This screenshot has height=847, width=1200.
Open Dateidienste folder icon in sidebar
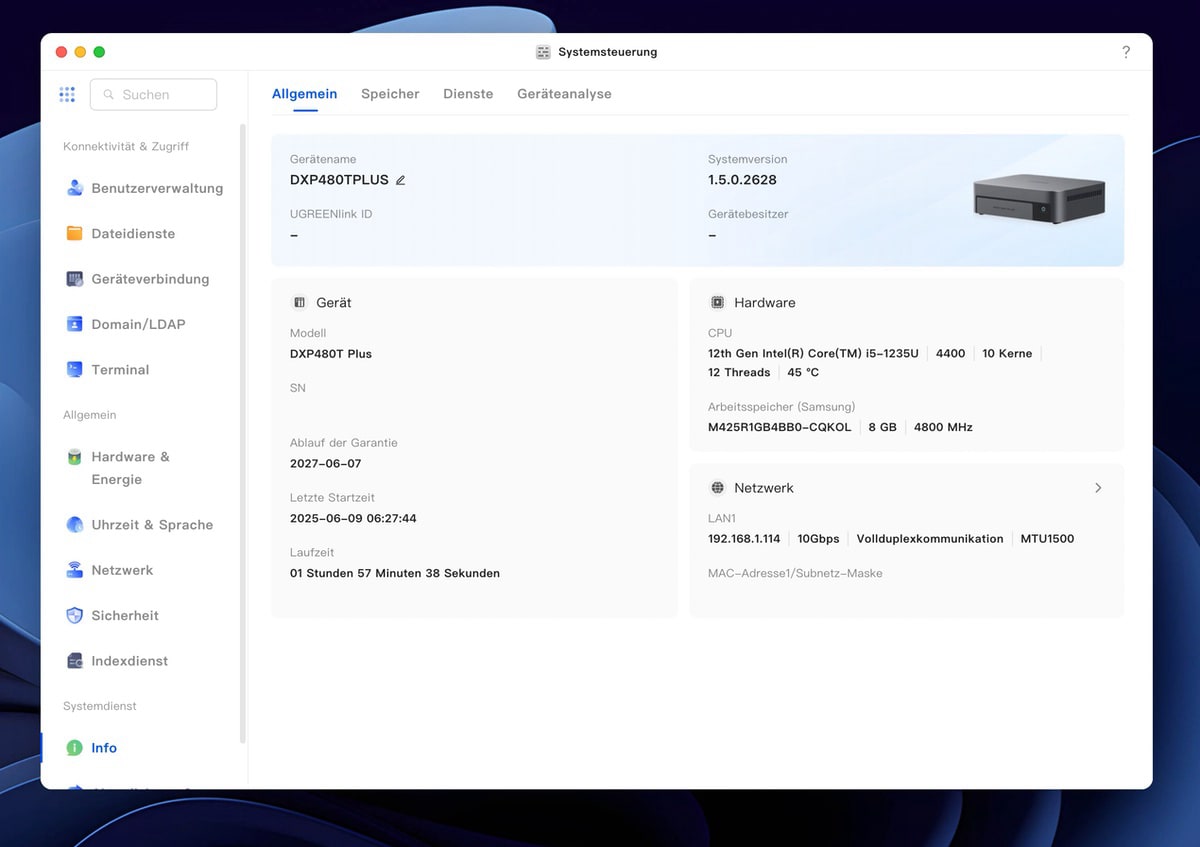tap(74, 233)
